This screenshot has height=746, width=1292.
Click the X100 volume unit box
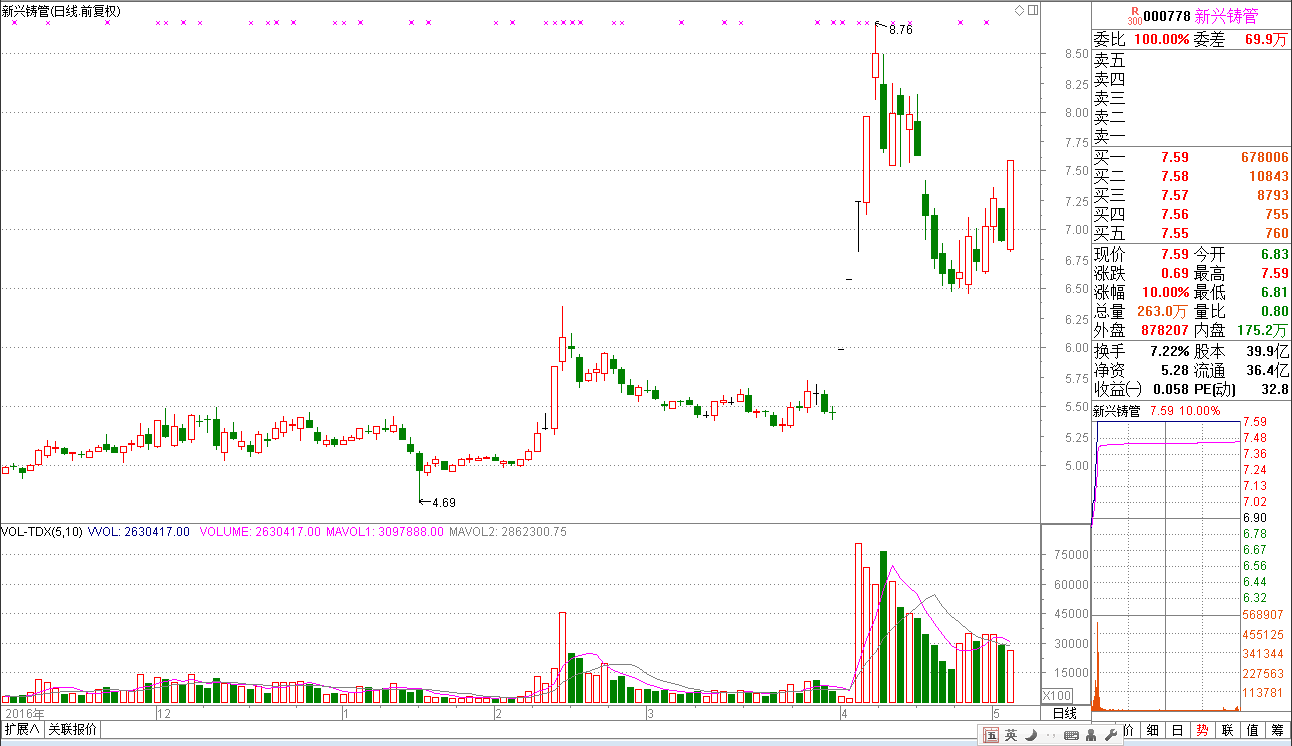(x=1057, y=696)
